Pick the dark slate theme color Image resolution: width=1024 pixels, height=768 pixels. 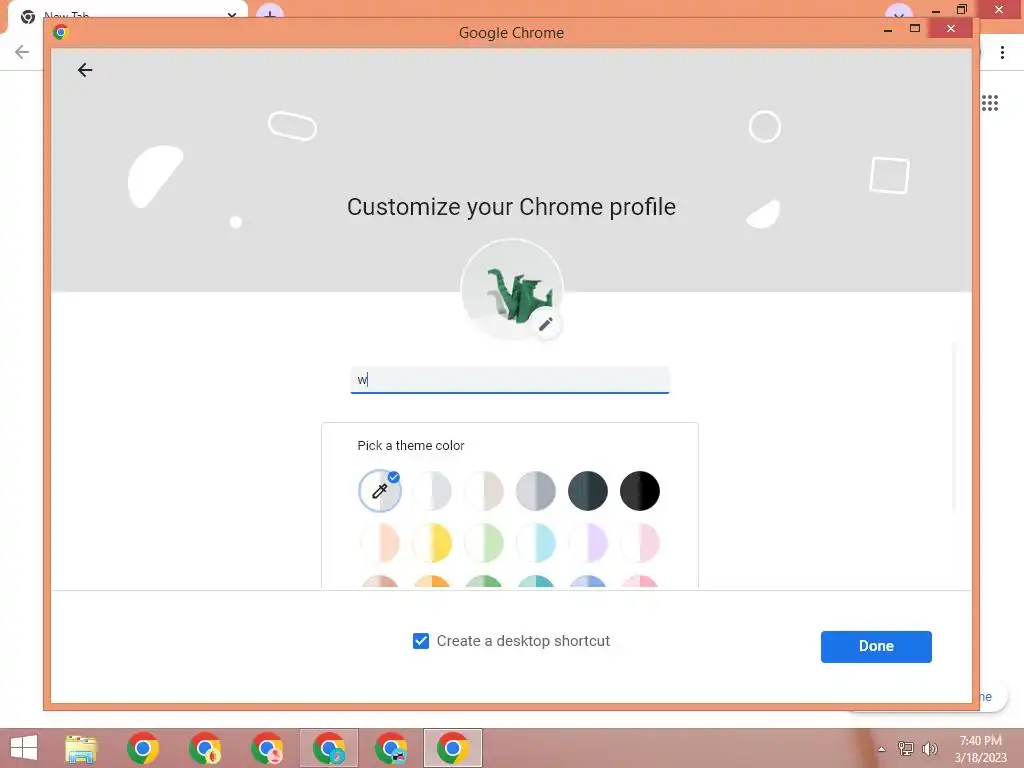tap(588, 491)
